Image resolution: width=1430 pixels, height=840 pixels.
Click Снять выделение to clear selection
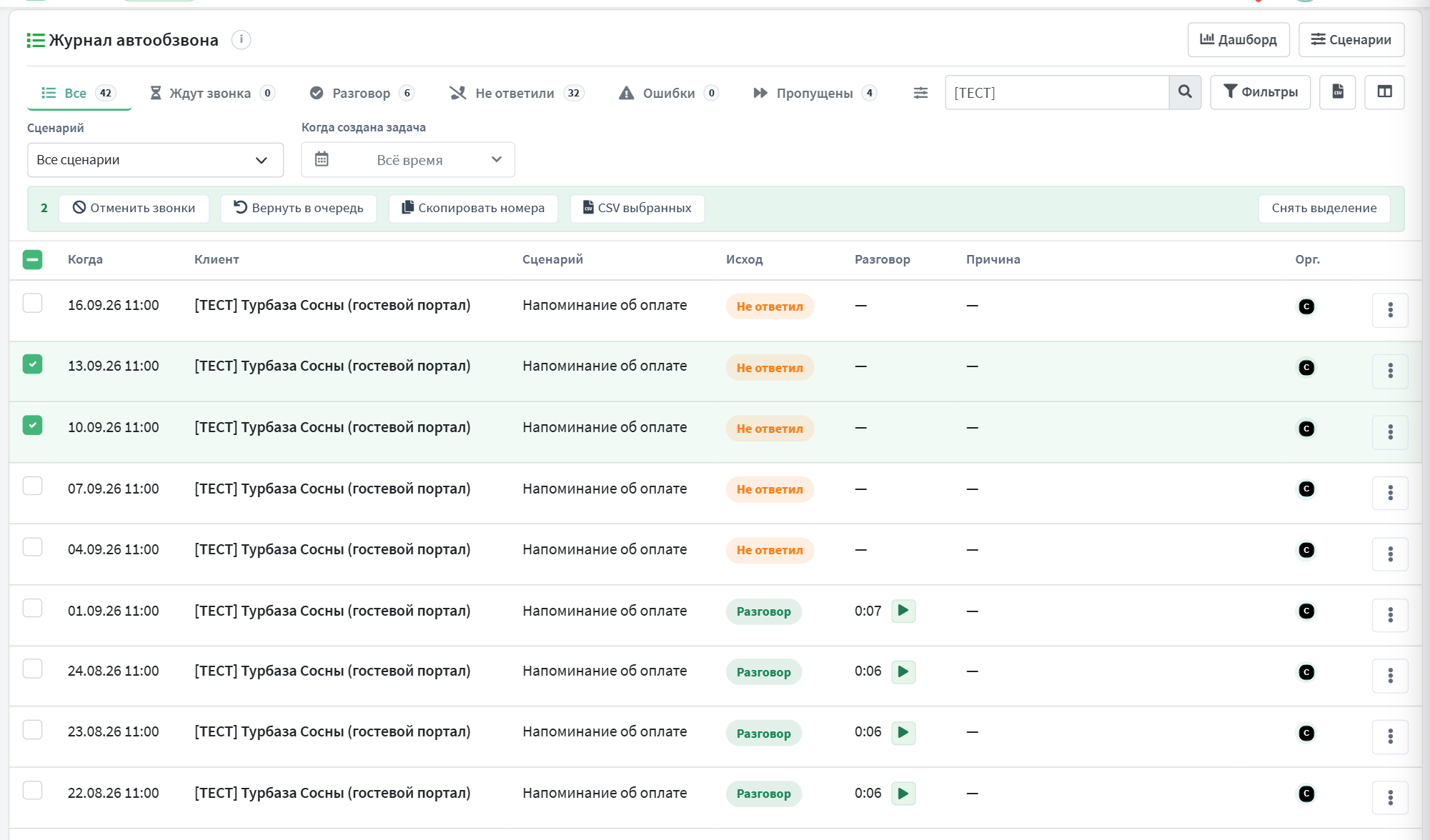coord(1324,209)
